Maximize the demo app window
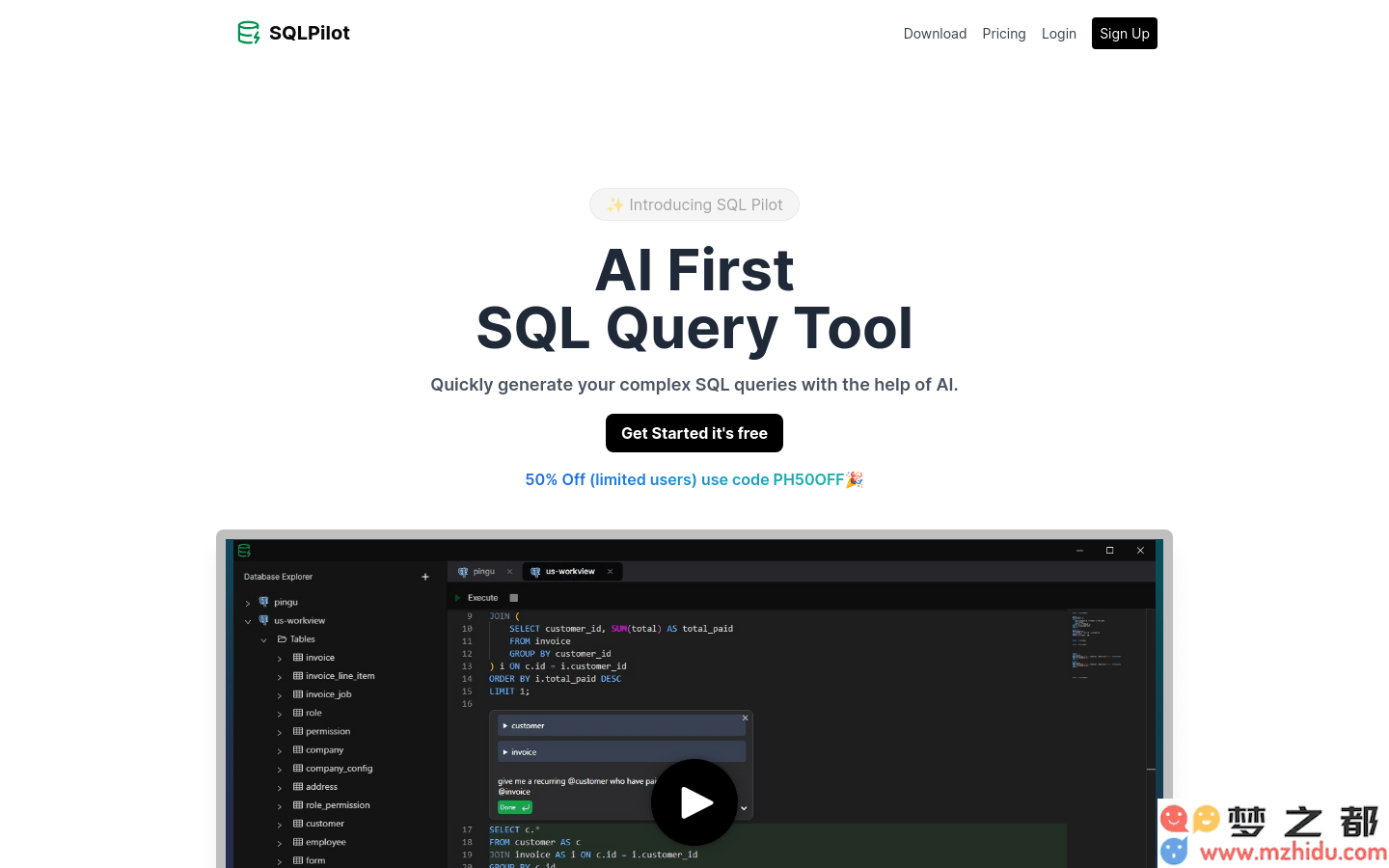 point(1110,551)
